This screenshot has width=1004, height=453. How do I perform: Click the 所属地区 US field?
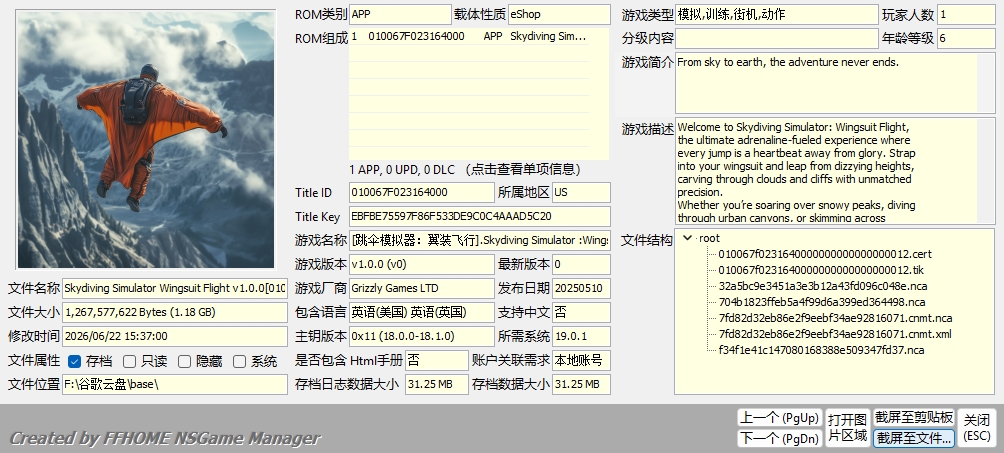point(581,192)
